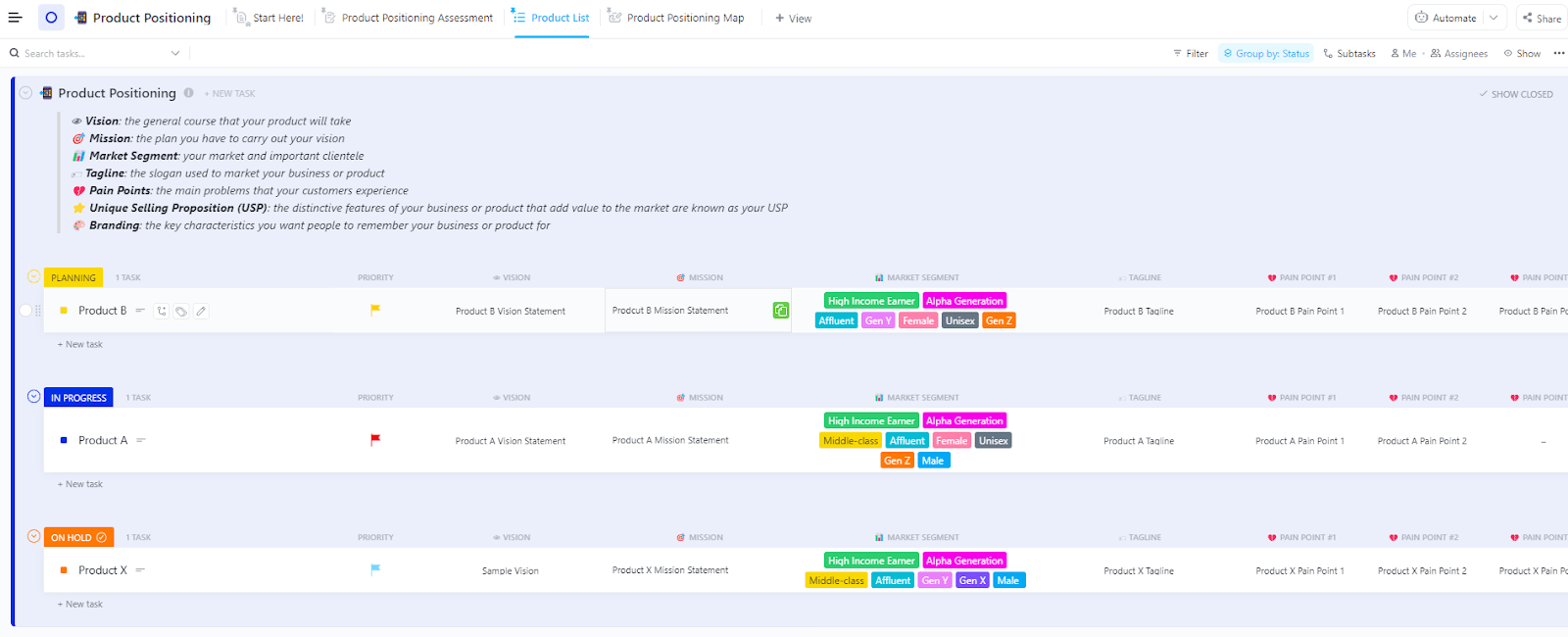Open the Automate dropdown arrow
1568x637 pixels.
[1494, 18]
